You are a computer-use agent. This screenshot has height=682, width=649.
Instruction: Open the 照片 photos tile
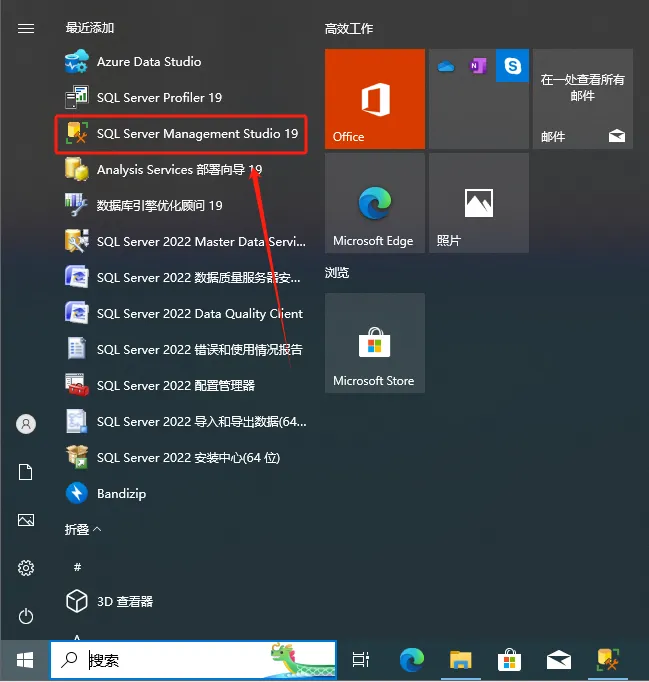coord(478,203)
